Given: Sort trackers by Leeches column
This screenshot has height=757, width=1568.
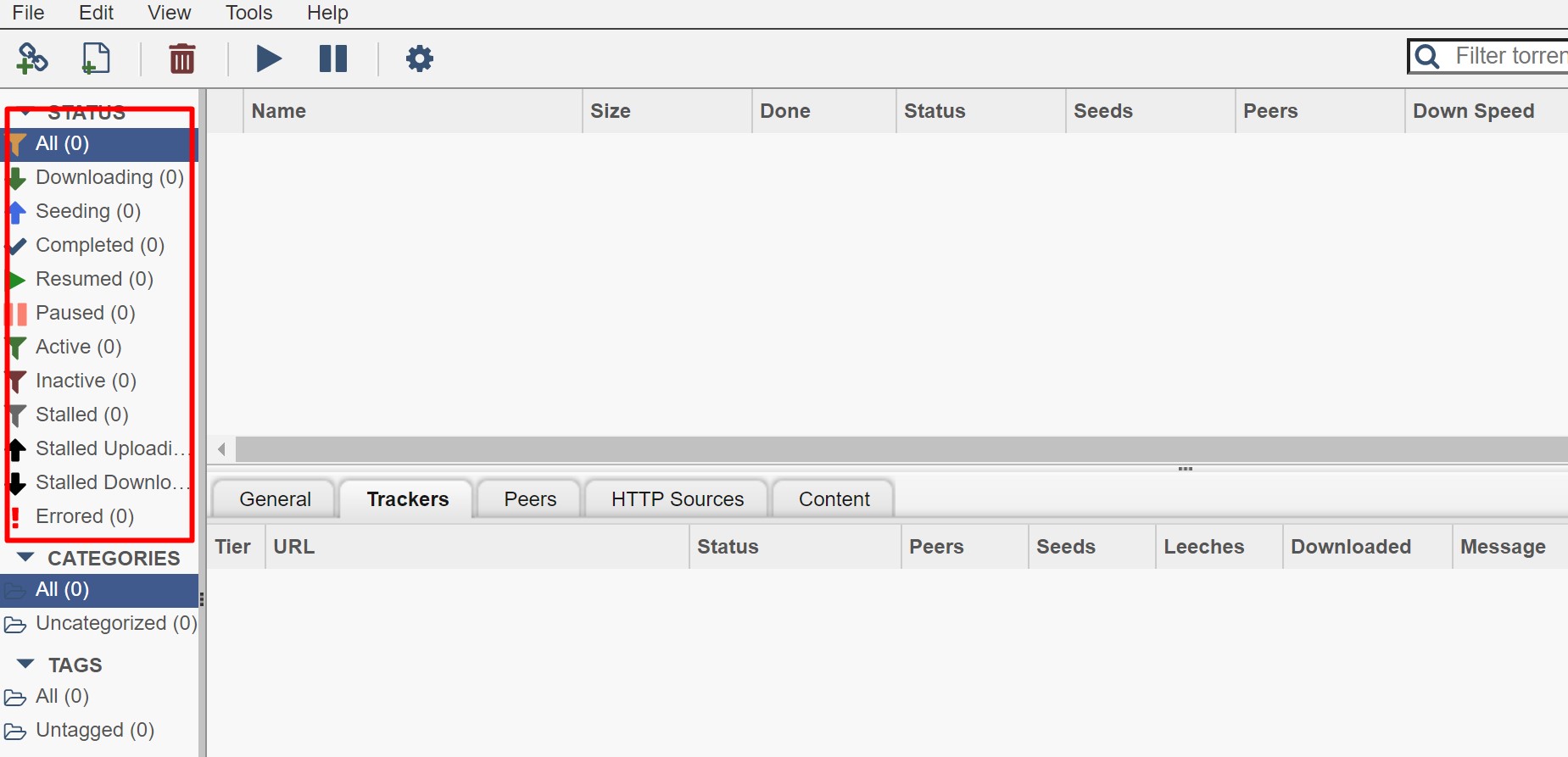Looking at the screenshot, I should (x=1219, y=547).
